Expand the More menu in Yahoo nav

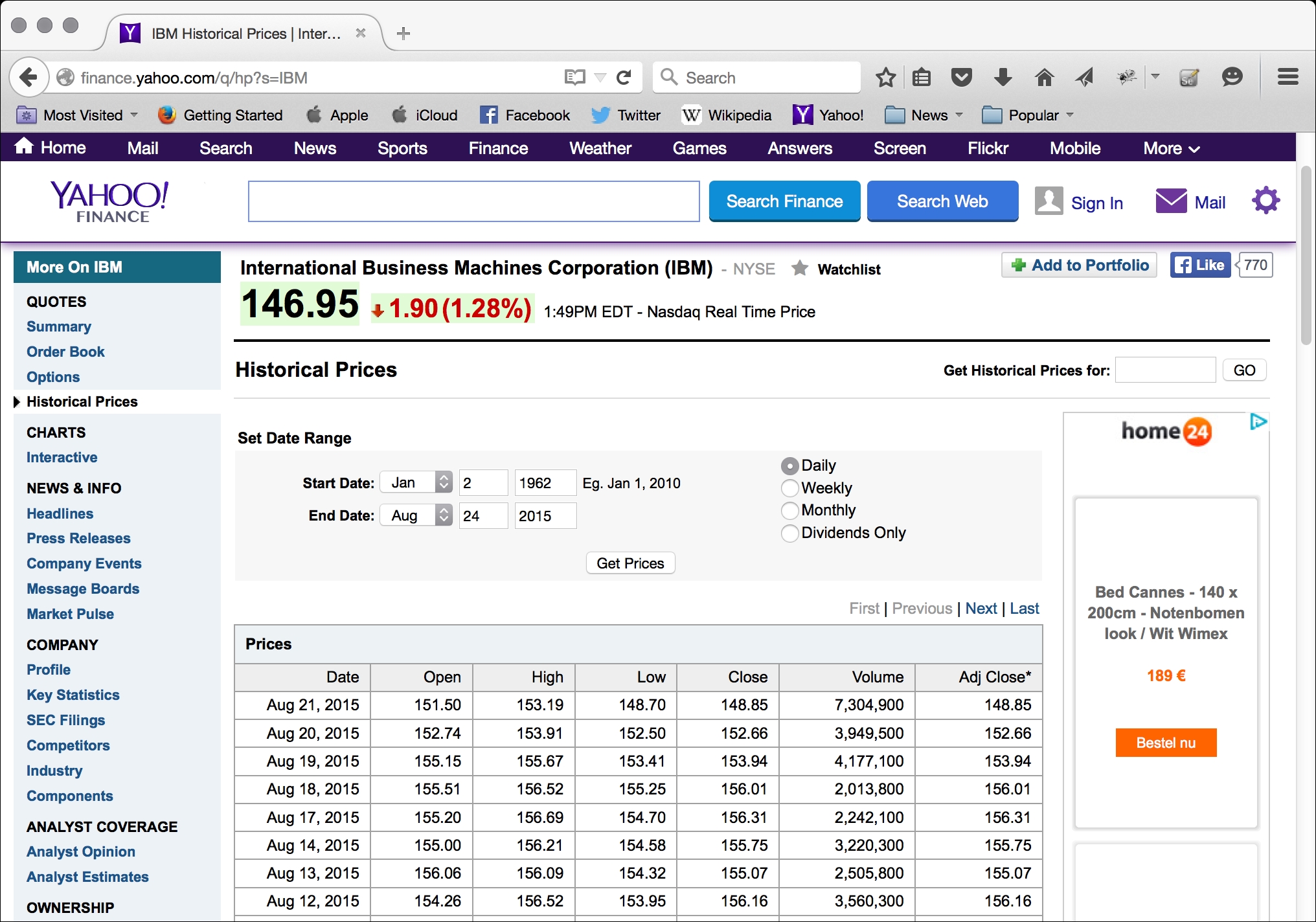point(1171,148)
